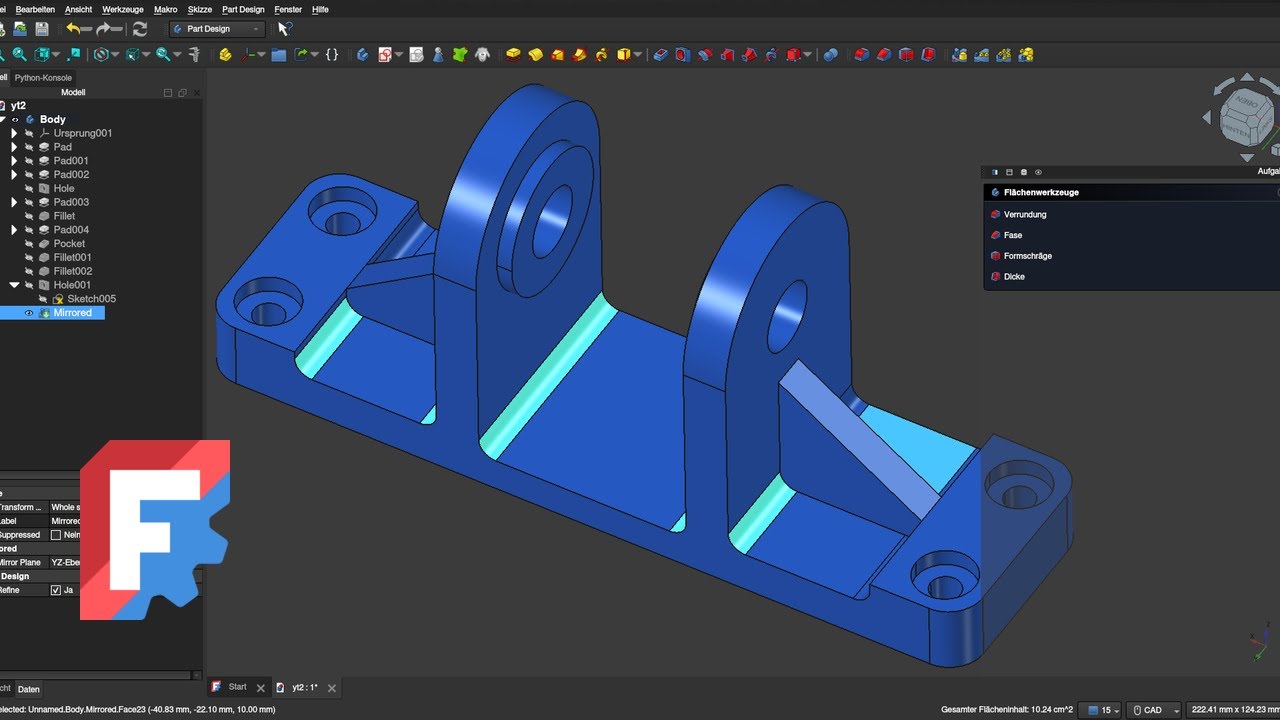Click the navigation cube in 3D view
The width and height of the screenshot is (1280, 720).
(1246, 119)
